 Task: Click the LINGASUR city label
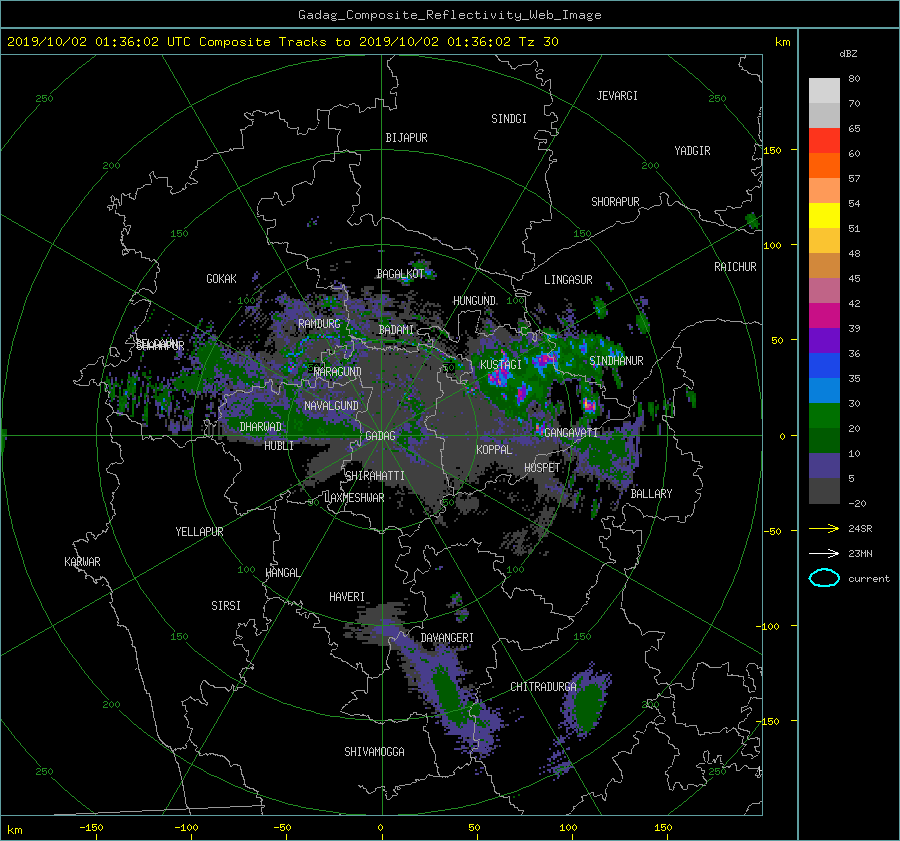568,280
